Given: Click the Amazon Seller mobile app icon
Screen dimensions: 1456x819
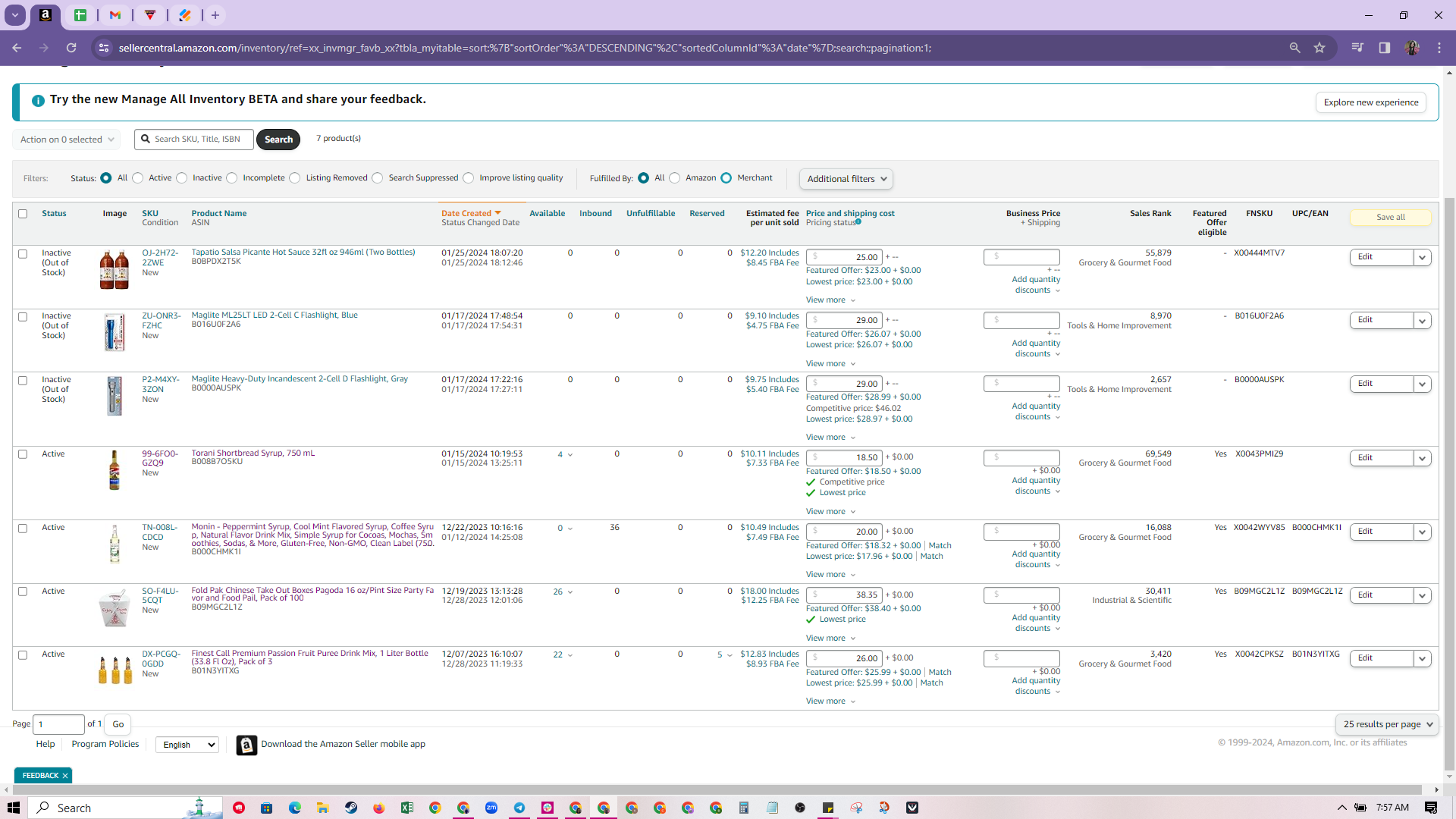Looking at the screenshot, I should point(246,745).
